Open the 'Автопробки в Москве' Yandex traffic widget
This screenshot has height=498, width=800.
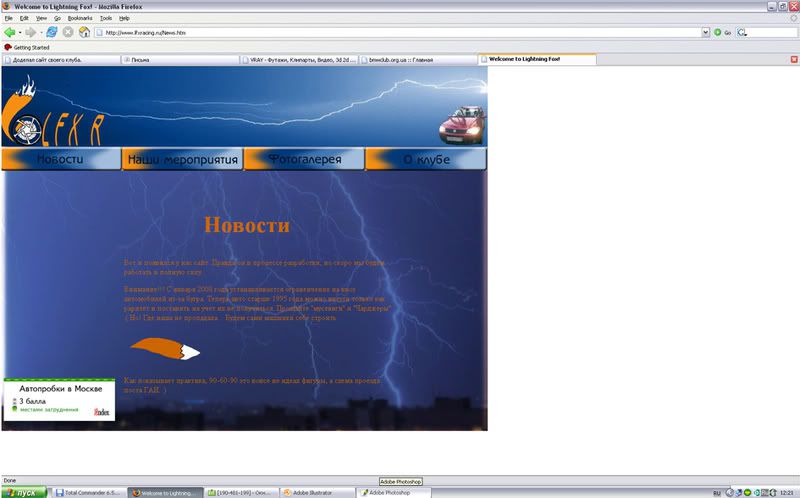59,400
